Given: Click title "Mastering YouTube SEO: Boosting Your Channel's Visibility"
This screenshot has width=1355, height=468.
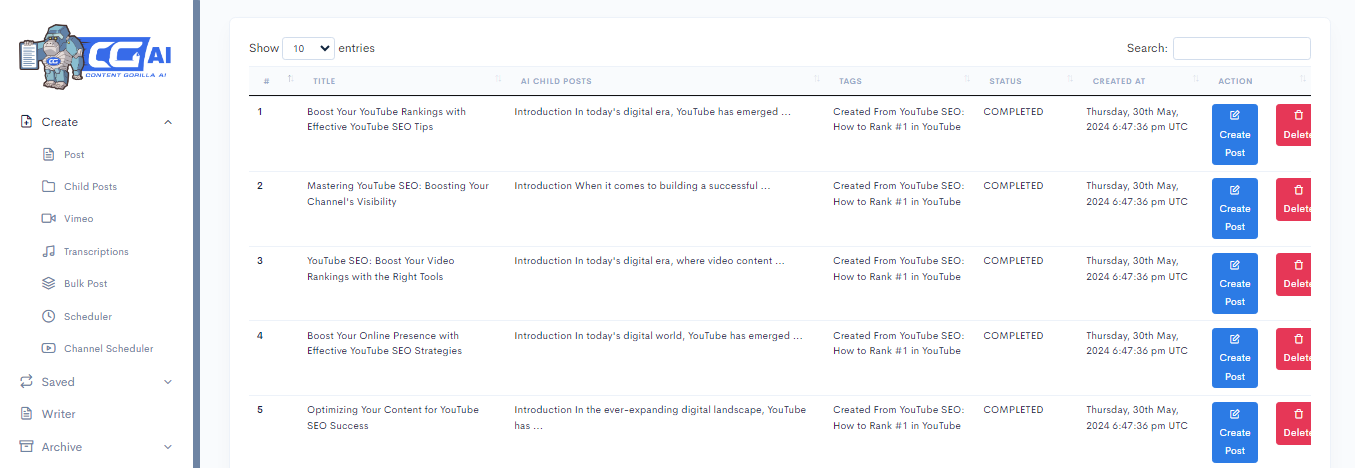Looking at the screenshot, I should [x=398, y=194].
